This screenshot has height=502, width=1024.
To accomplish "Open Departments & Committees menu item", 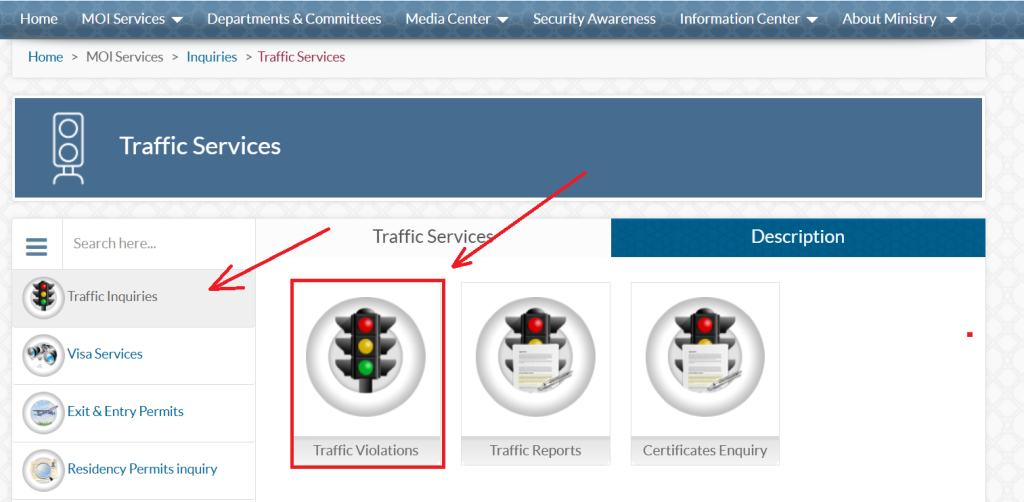I will [294, 19].
